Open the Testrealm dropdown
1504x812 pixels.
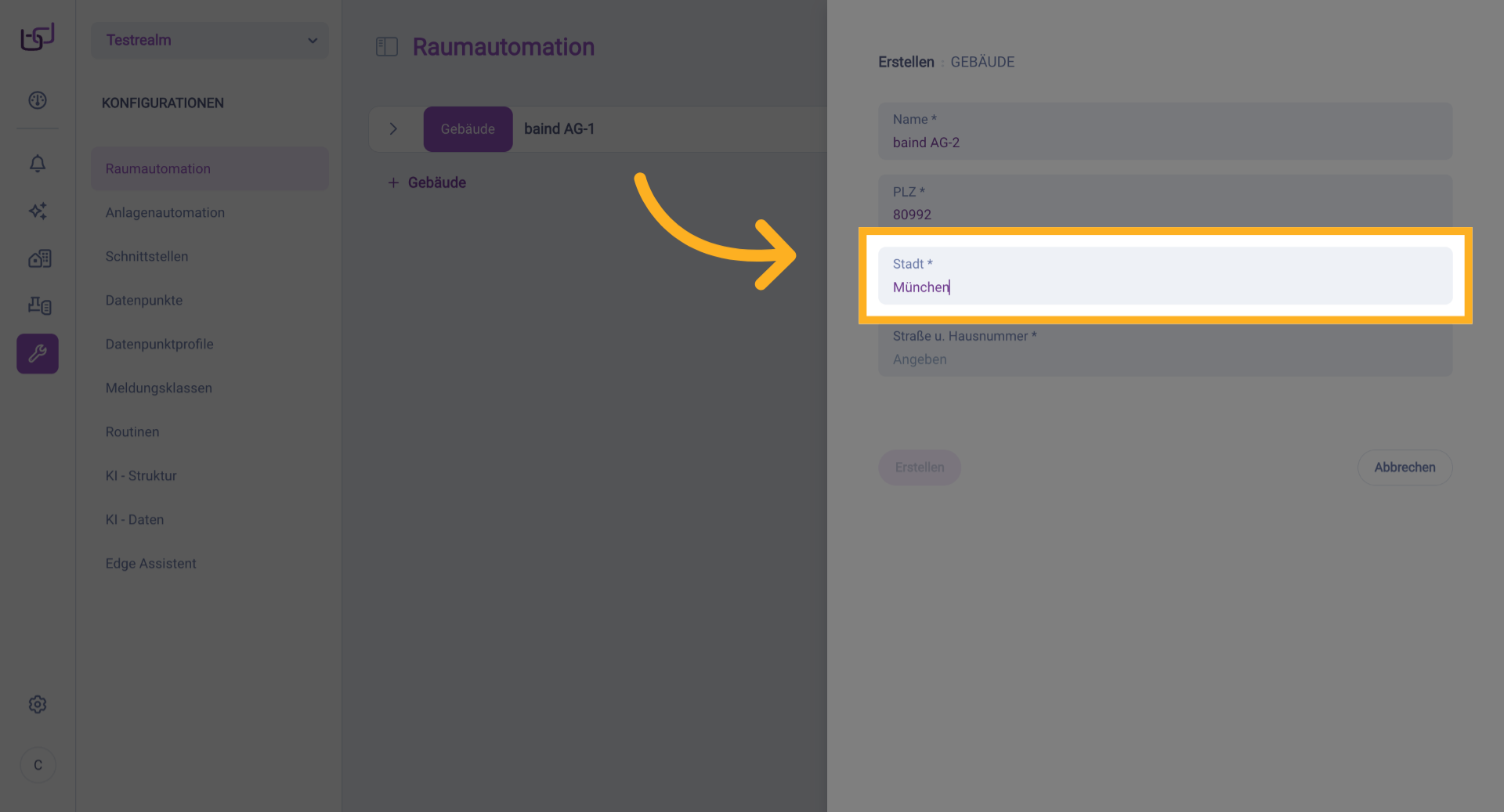point(210,40)
